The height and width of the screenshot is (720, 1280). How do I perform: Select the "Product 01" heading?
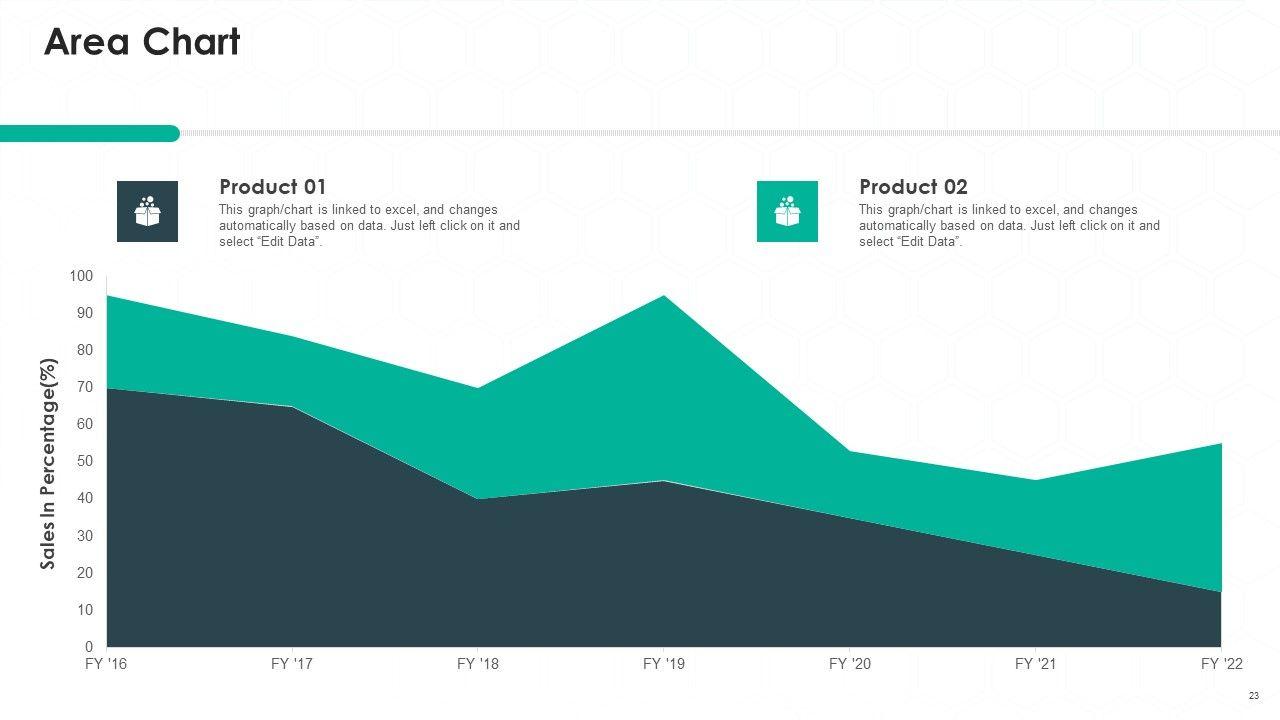(272, 187)
